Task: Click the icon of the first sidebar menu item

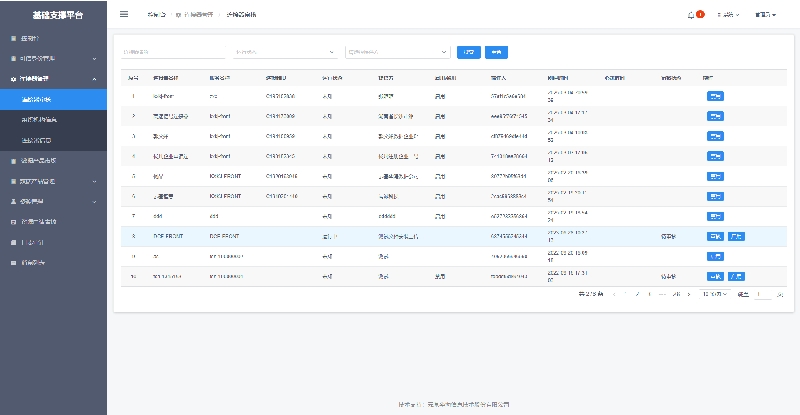Action: pos(13,38)
